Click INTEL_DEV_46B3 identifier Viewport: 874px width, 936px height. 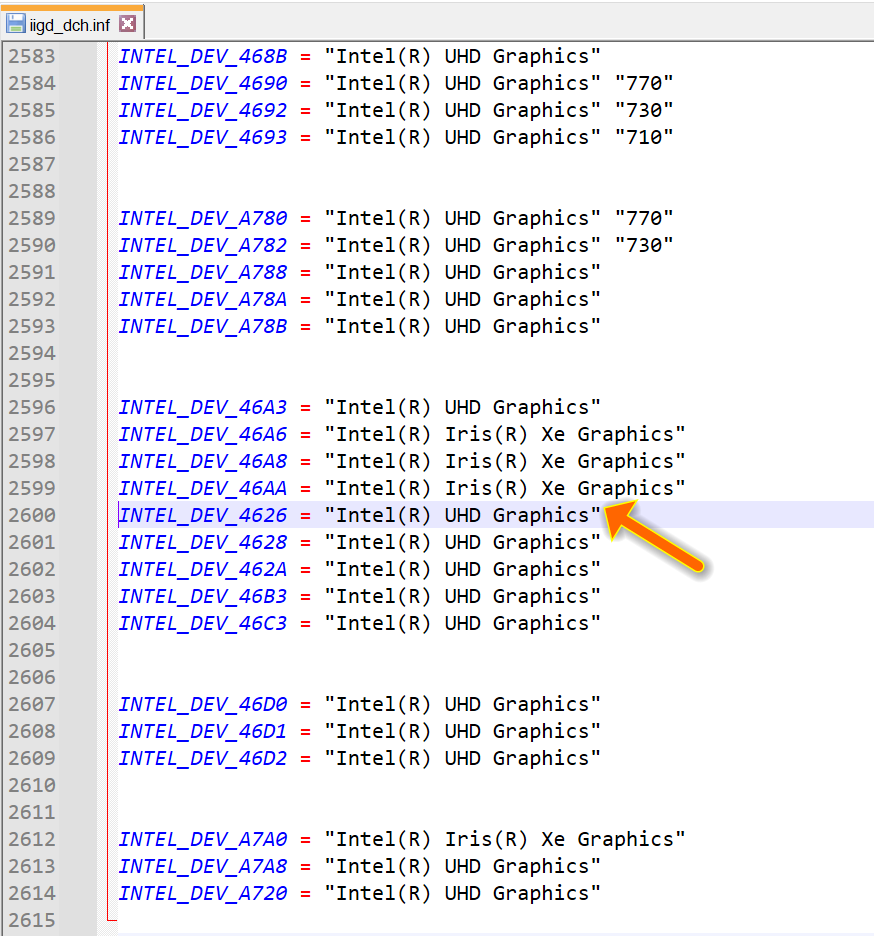coord(203,596)
